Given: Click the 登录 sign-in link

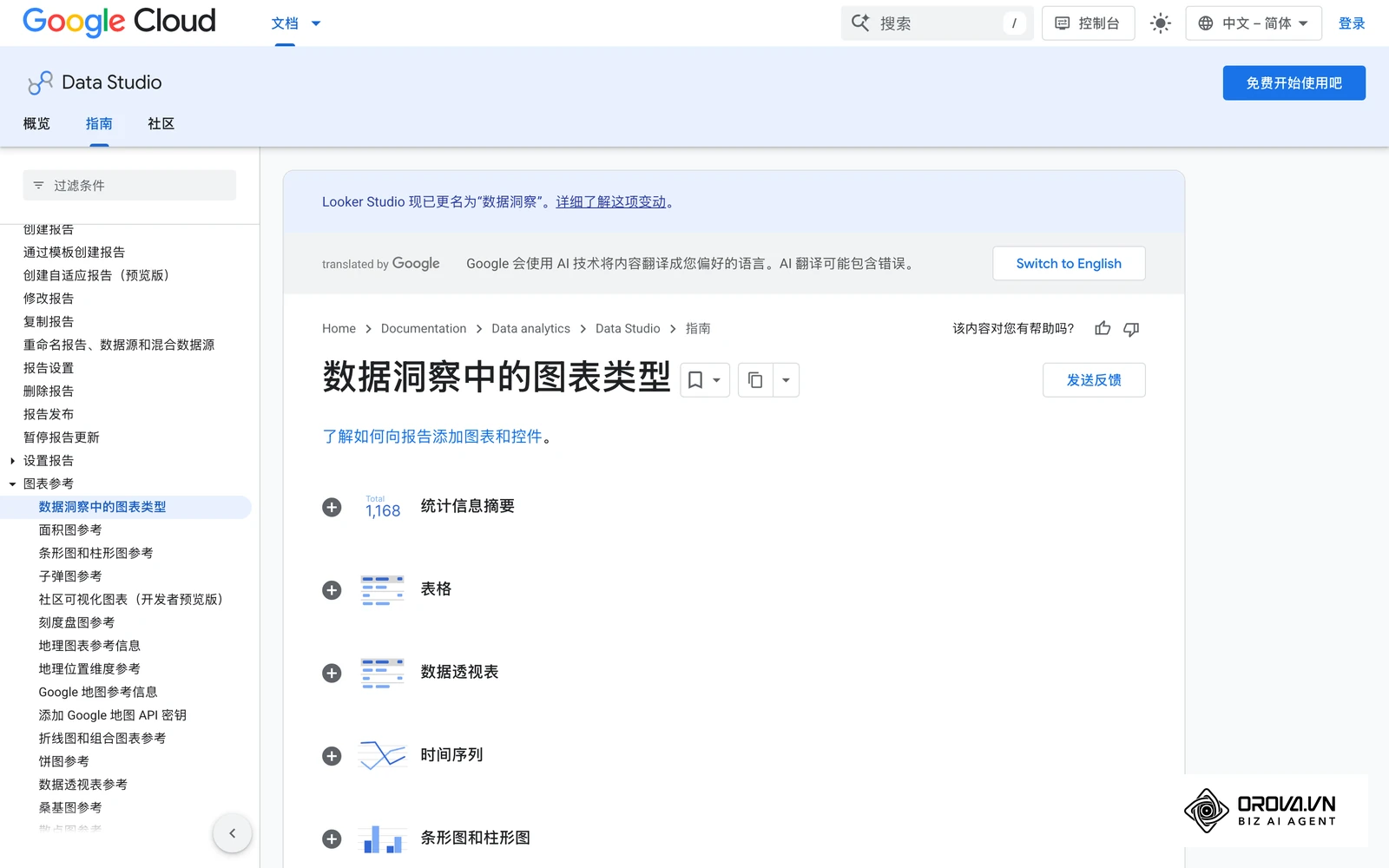Looking at the screenshot, I should click(1352, 23).
